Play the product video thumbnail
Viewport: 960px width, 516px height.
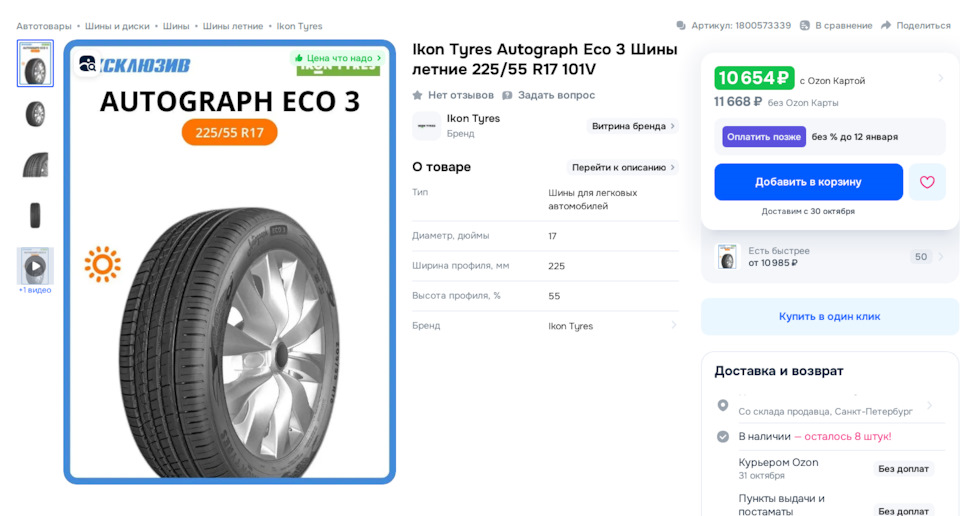35,266
